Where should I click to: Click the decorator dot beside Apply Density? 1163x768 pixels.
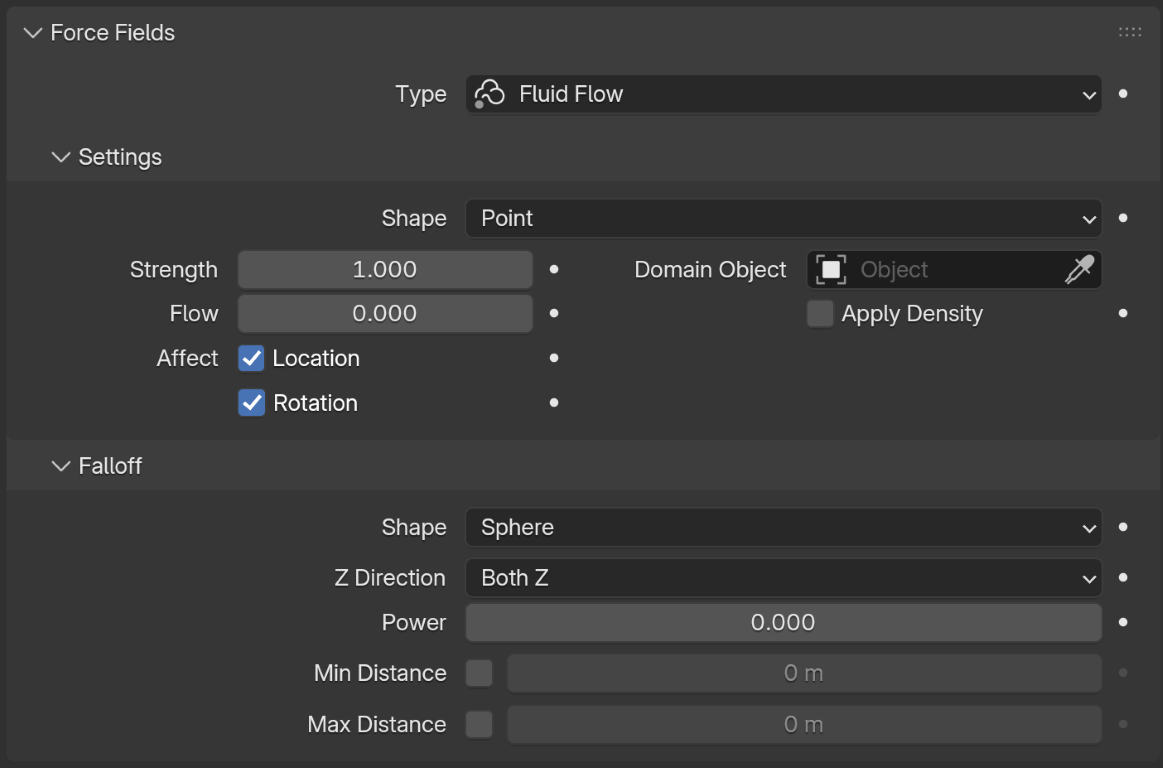[1122, 313]
